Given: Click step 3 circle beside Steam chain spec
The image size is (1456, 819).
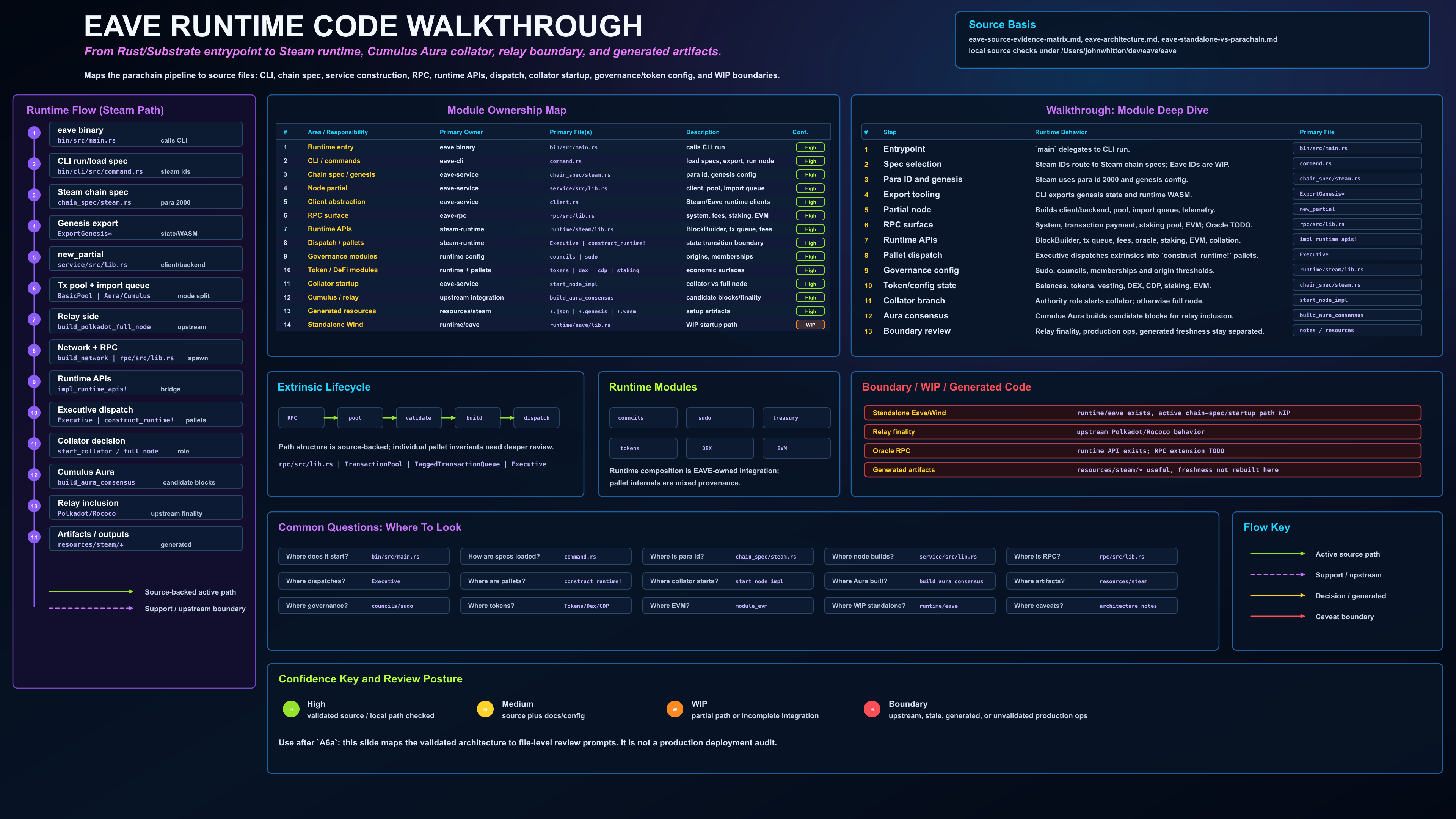Looking at the screenshot, I should pos(34,196).
